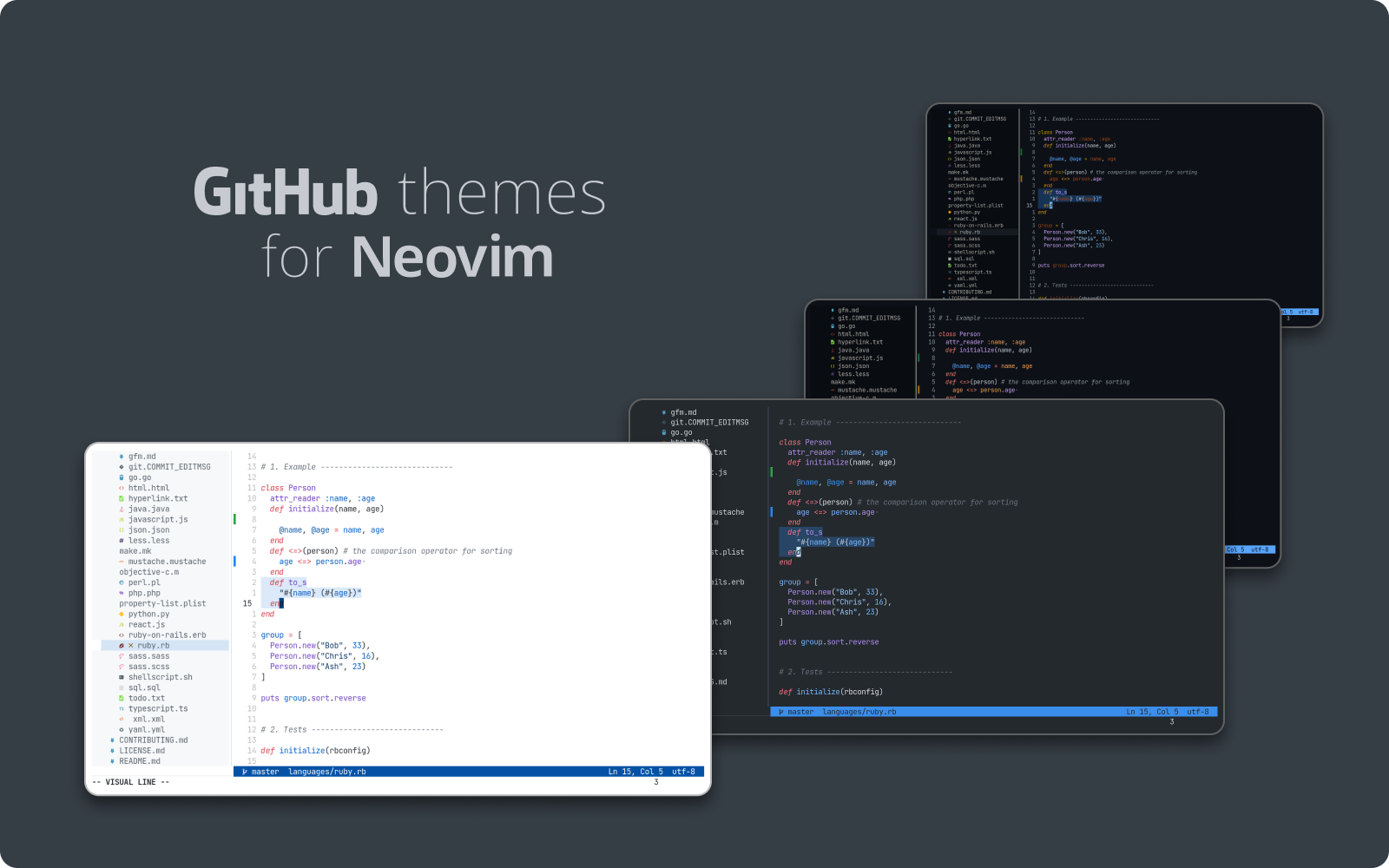Click the green icon beside todo.txt, light window
1389x868 pixels.
(122, 698)
